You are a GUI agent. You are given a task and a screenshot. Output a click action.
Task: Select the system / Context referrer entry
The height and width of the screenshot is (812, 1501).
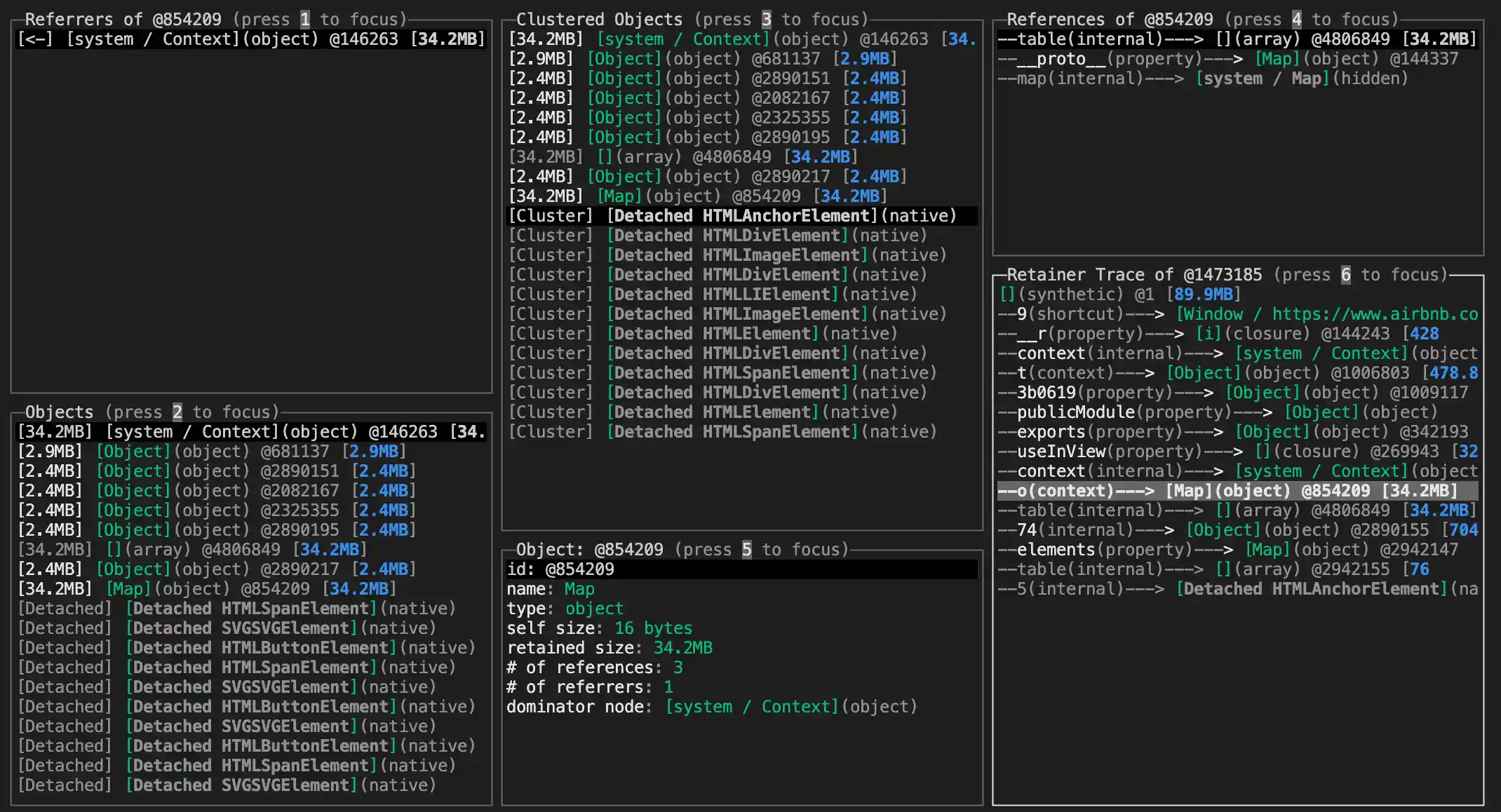pyautogui.click(x=249, y=39)
